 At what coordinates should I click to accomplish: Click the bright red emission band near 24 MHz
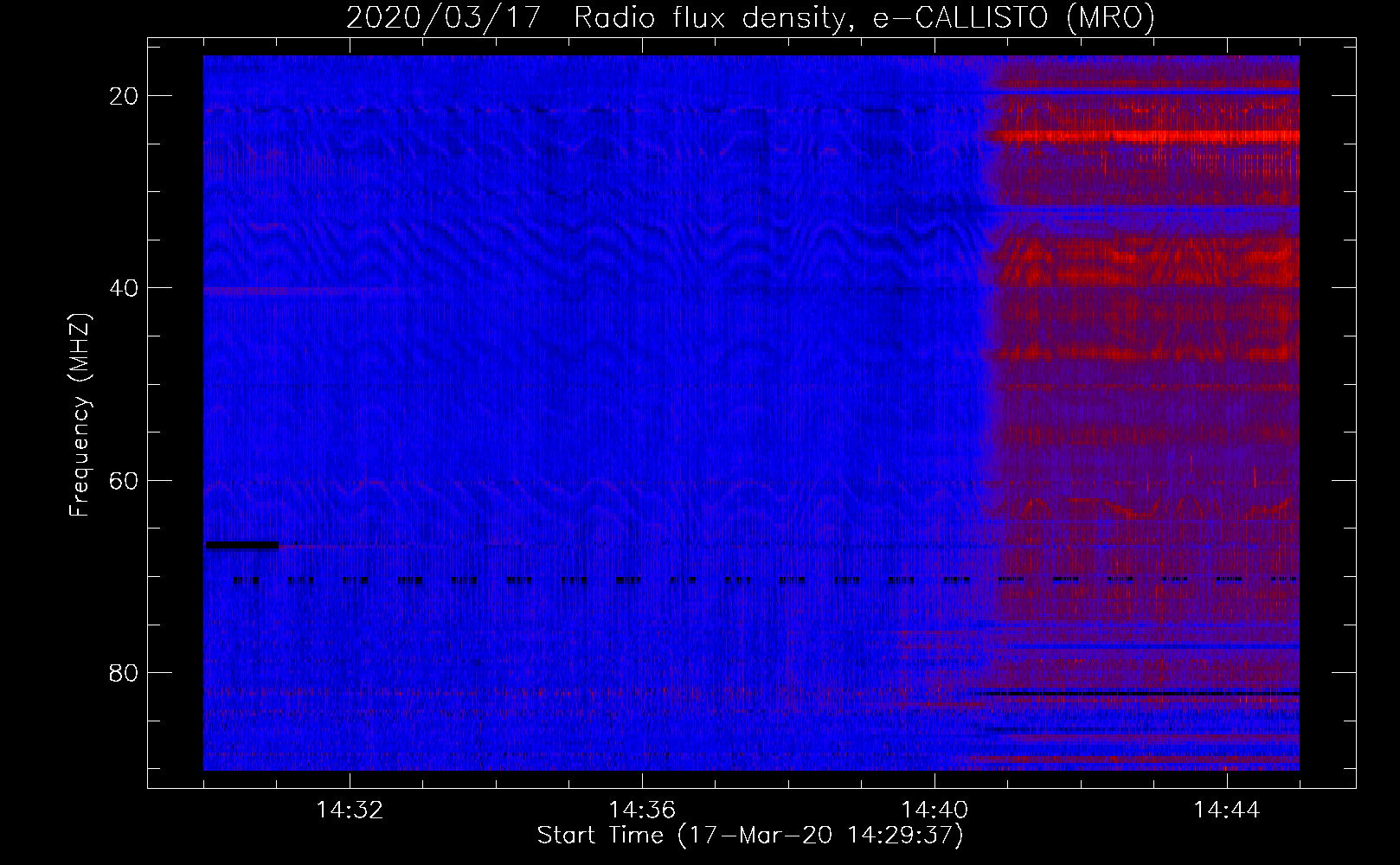click(x=1142, y=136)
